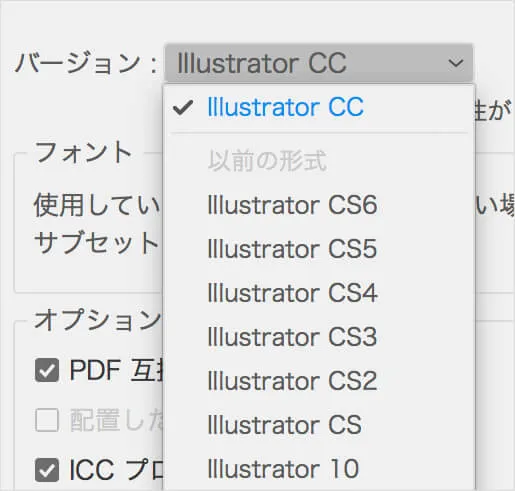Choose Illustrator CS2 from the version list

pos(319,381)
